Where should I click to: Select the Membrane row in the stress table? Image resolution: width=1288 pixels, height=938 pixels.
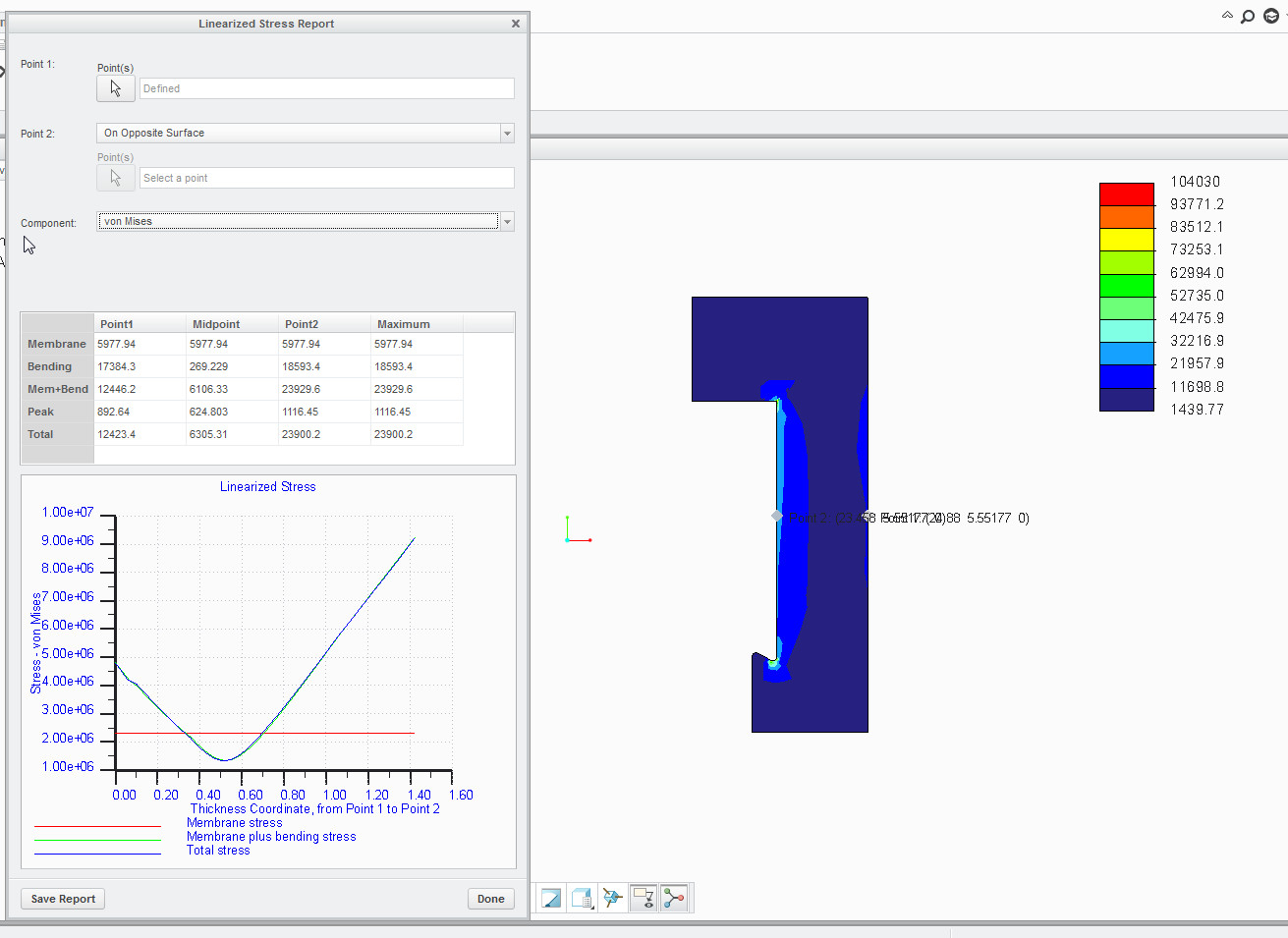[x=56, y=344]
